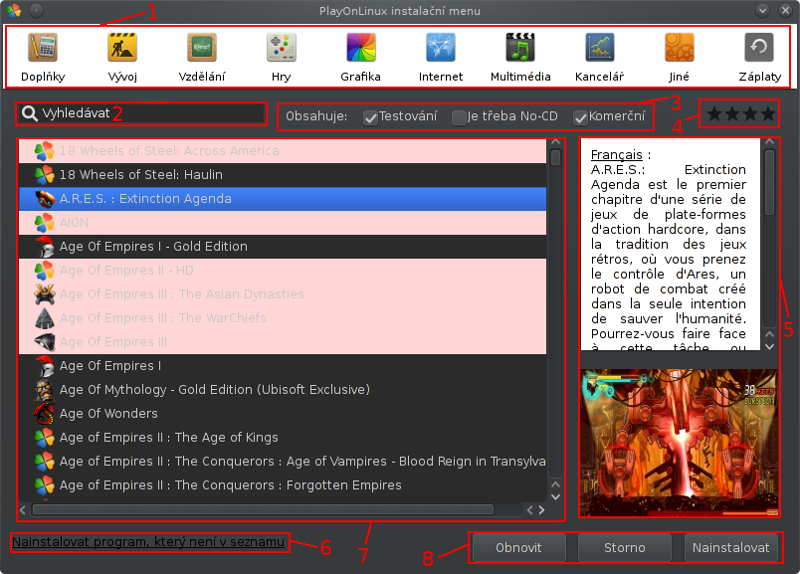Click the Vyhledávat search field
Viewport: 800px width, 574px height.
click(142, 114)
